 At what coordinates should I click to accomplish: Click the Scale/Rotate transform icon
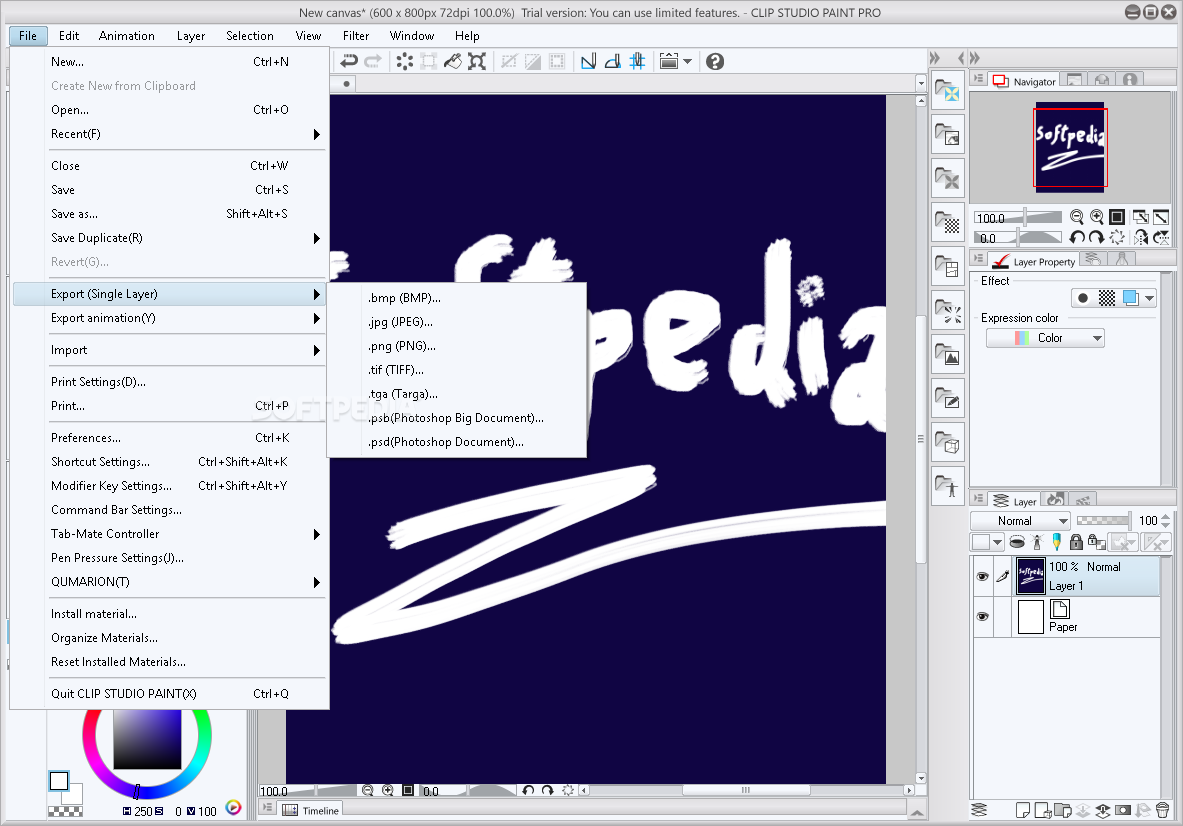click(477, 61)
